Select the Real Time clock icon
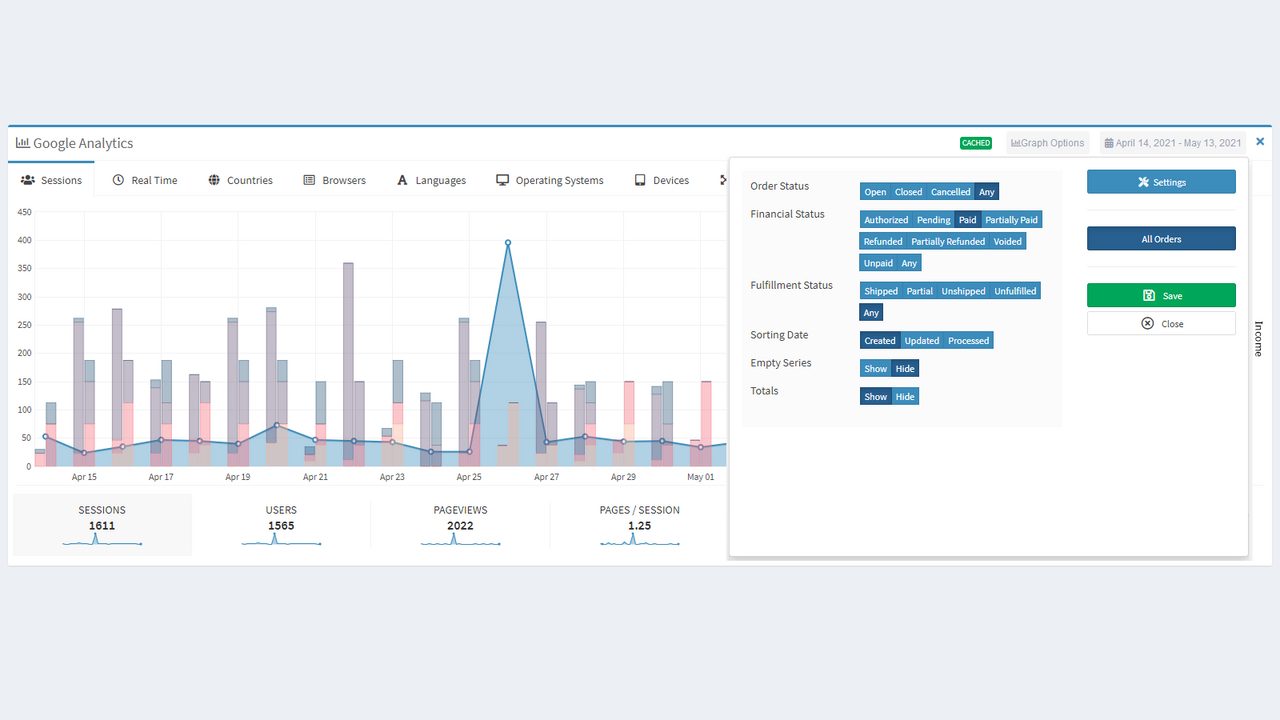Image resolution: width=1280 pixels, height=720 pixels. [119, 180]
